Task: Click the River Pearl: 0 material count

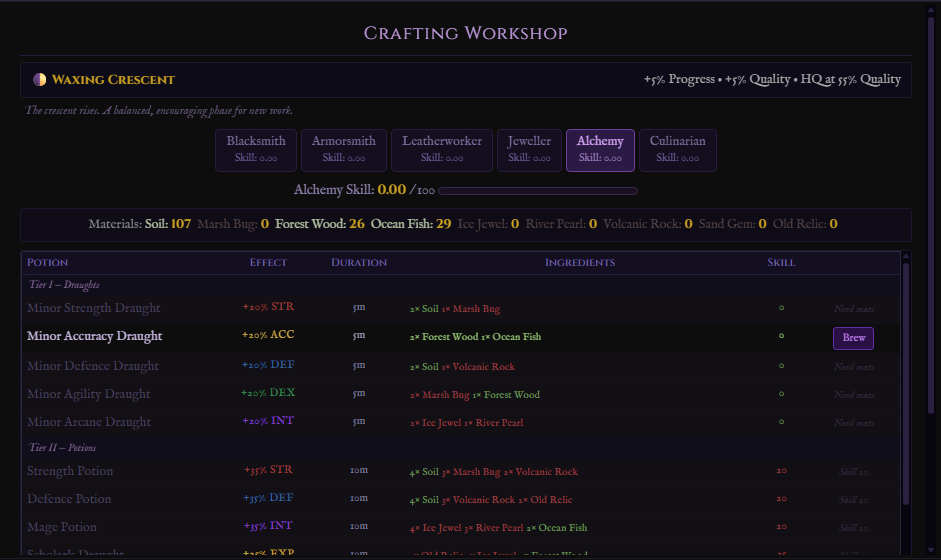Action: 561,224
